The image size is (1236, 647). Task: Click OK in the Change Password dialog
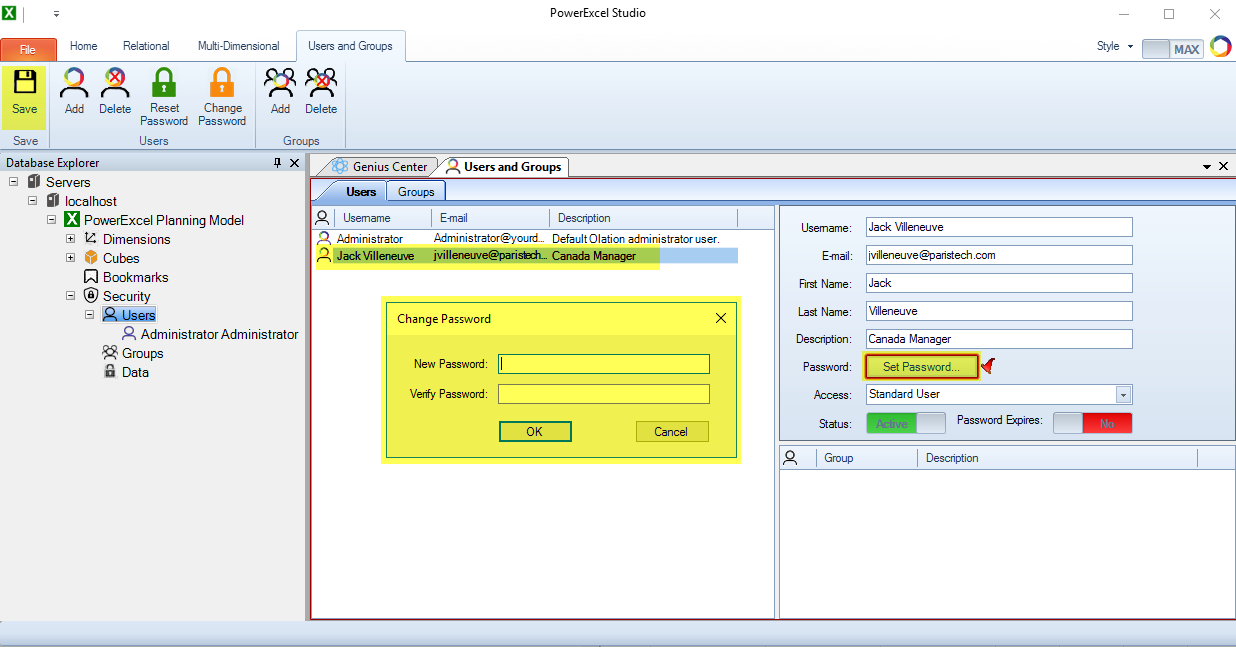(x=535, y=431)
